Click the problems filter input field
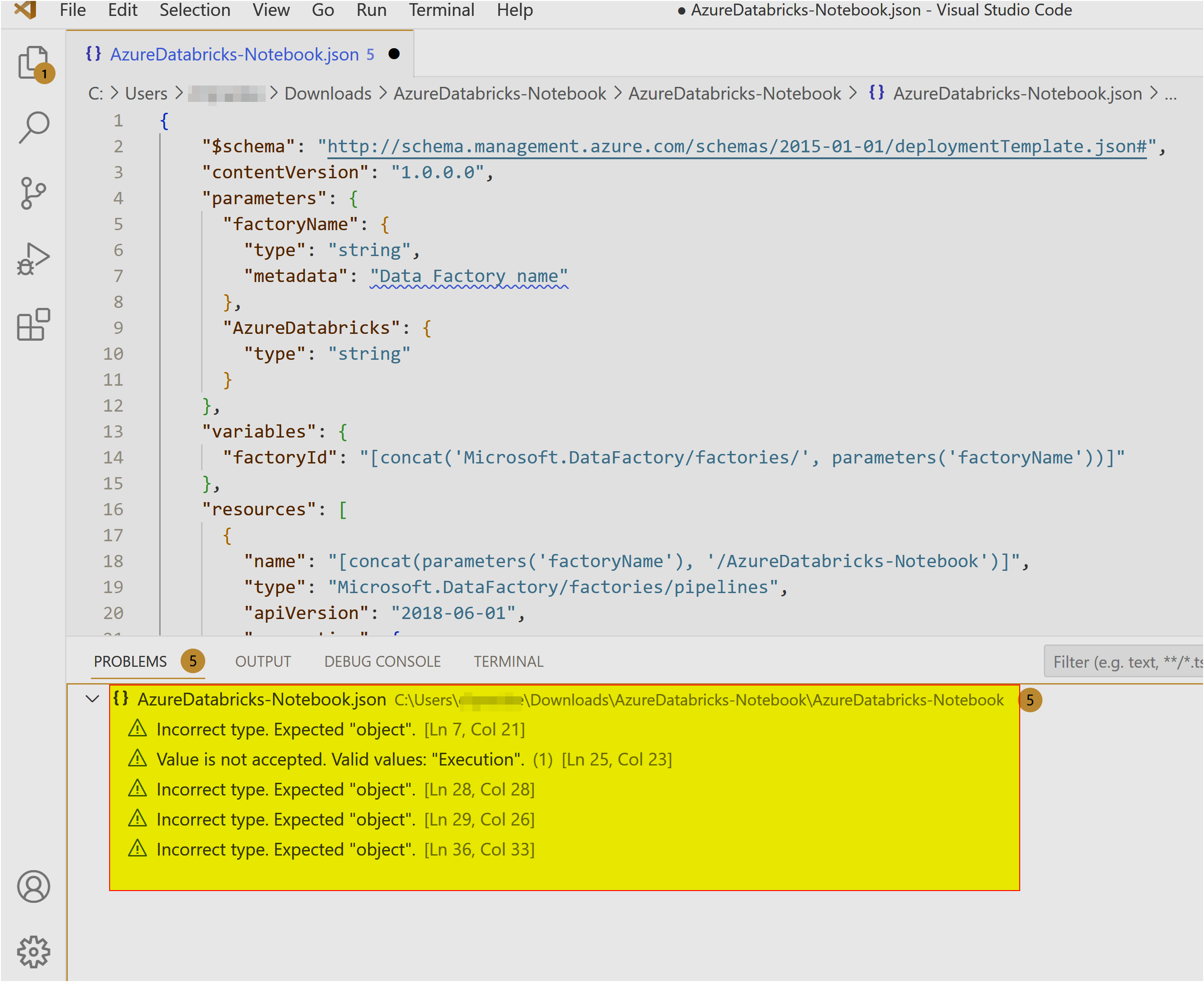The height and width of the screenshot is (982, 1204). (x=1126, y=661)
